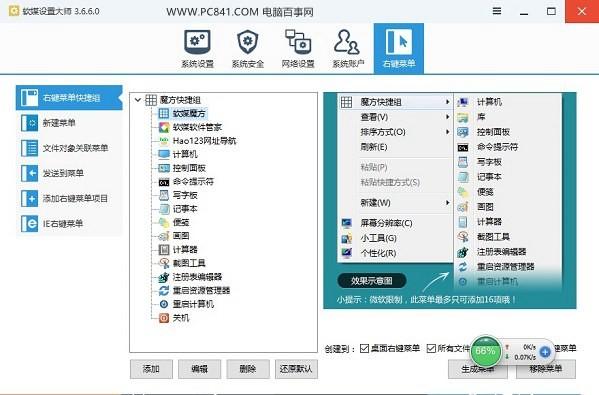Open 新建菜单 in the sidebar
Image resolution: width=599 pixels, height=395 pixels.
[69, 123]
